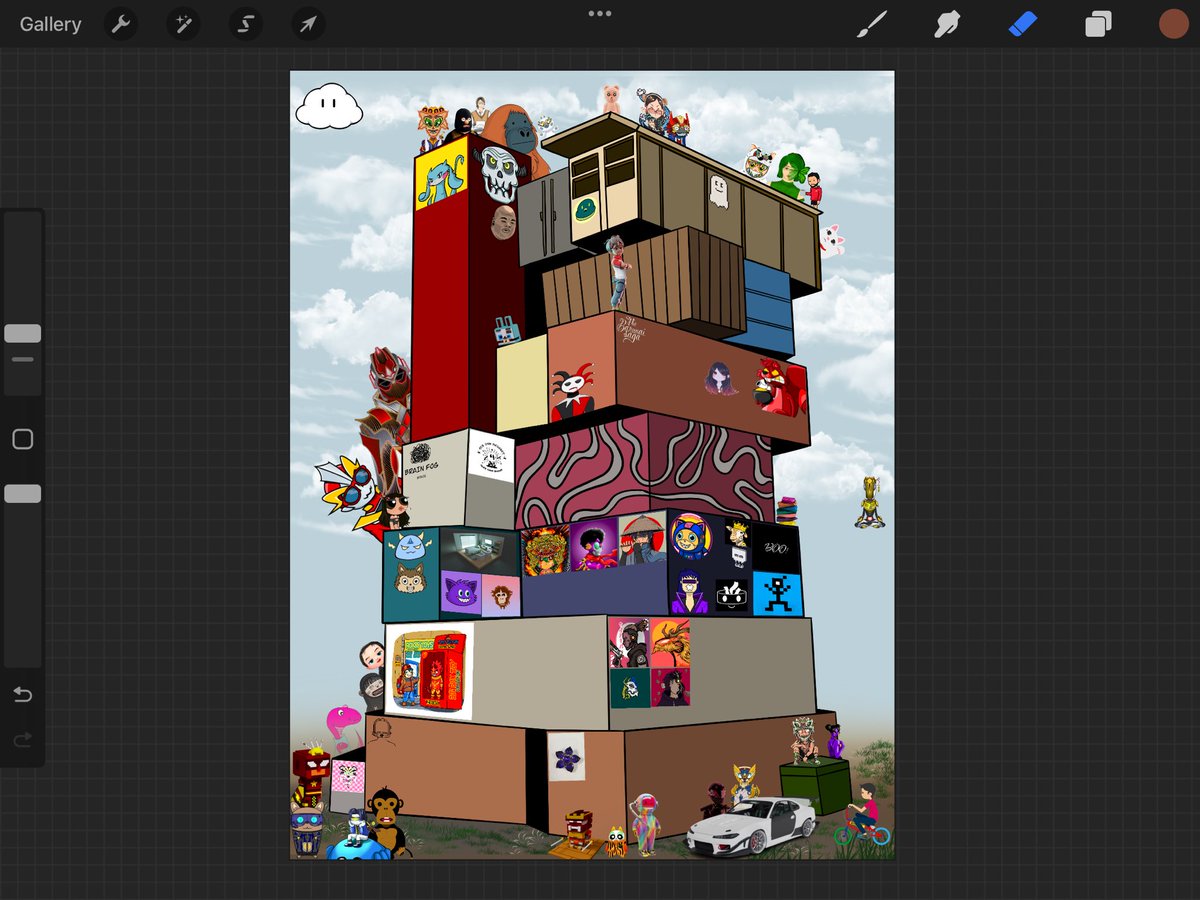This screenshot has height=900, width=1200.
Task: Tap the three-dot menu at top center
Action: pyautogui.click(x=600, y=14)
